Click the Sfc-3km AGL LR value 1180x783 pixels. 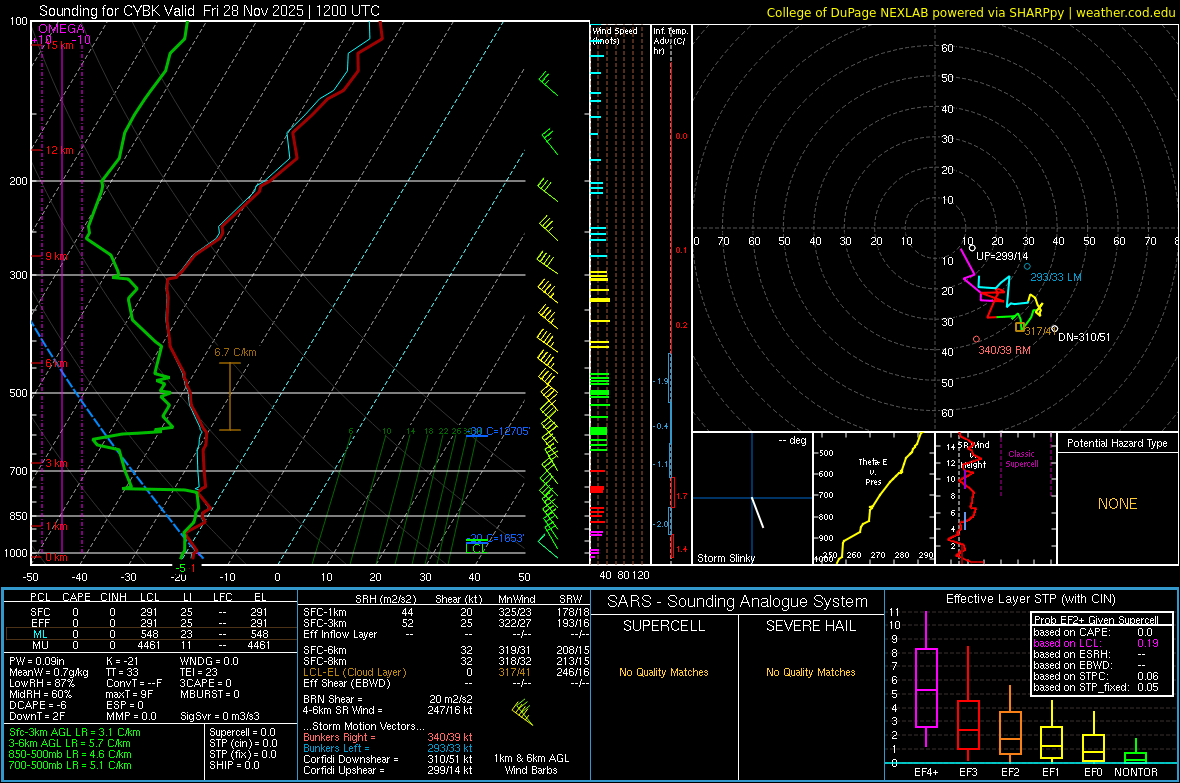pyautogui.click(x=75, y=733)
